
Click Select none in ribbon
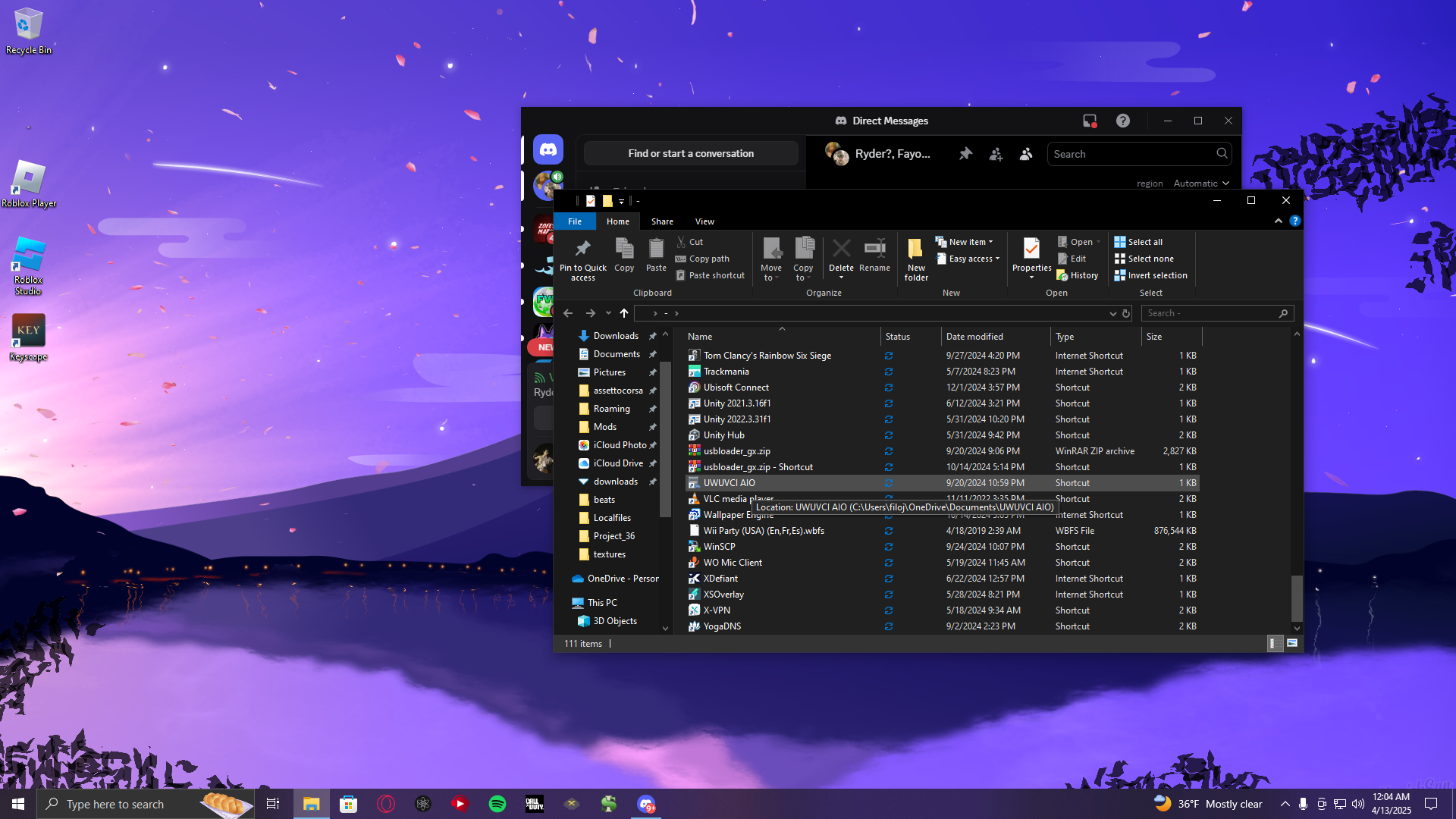pos(1144,259)
